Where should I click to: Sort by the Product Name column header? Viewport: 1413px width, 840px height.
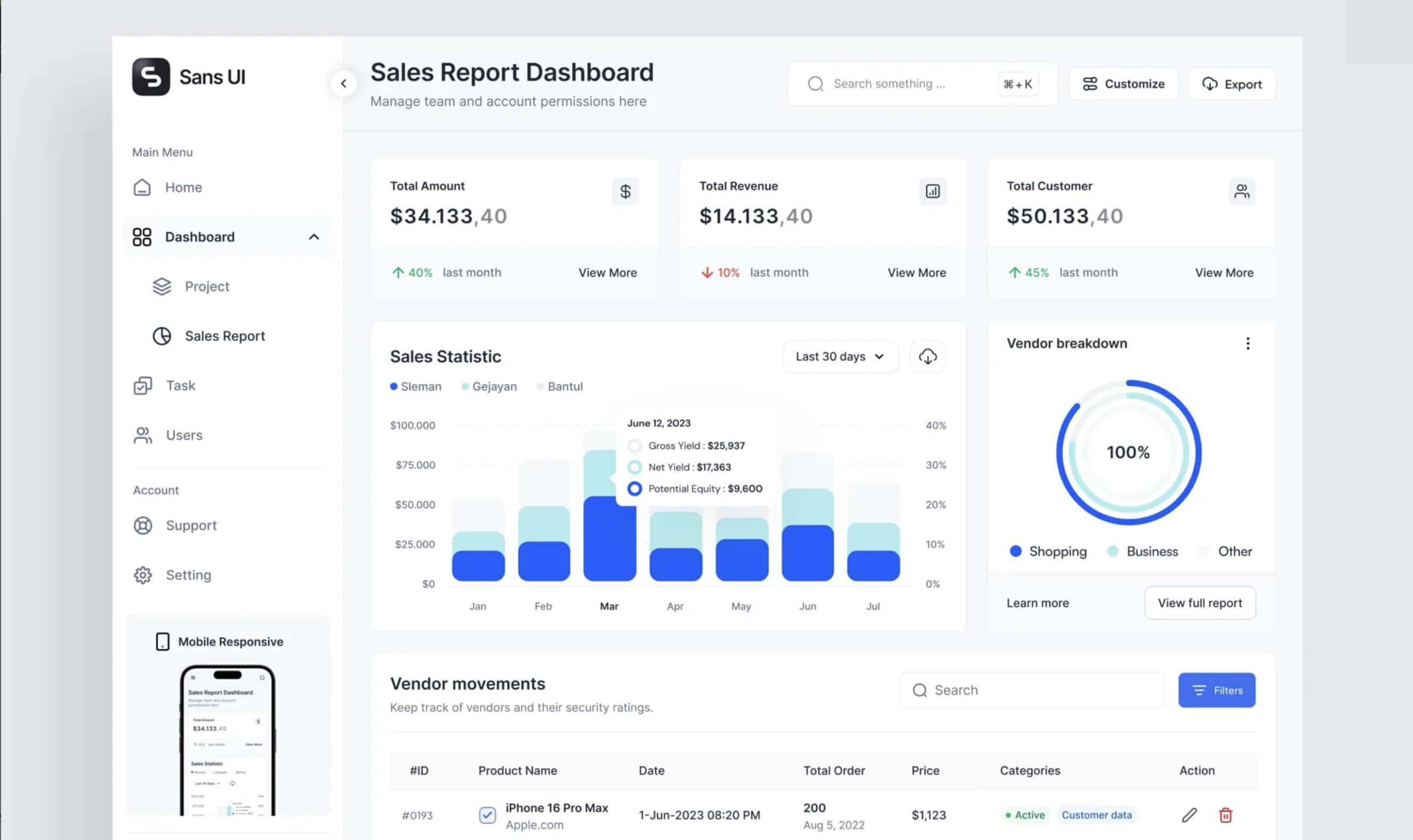pyautogui.click(x=517, y=770)
